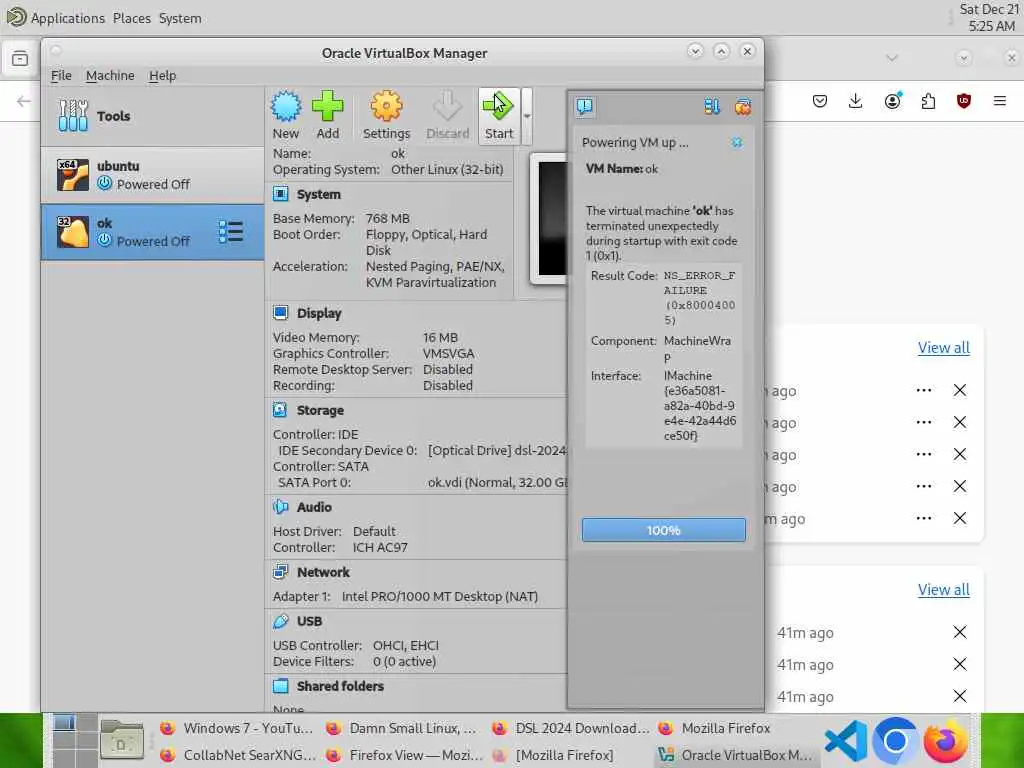Viewport: 1024px width, 768px height.
Task: Click the delete finished notifications icon
Action: click(x=743, y=106)
